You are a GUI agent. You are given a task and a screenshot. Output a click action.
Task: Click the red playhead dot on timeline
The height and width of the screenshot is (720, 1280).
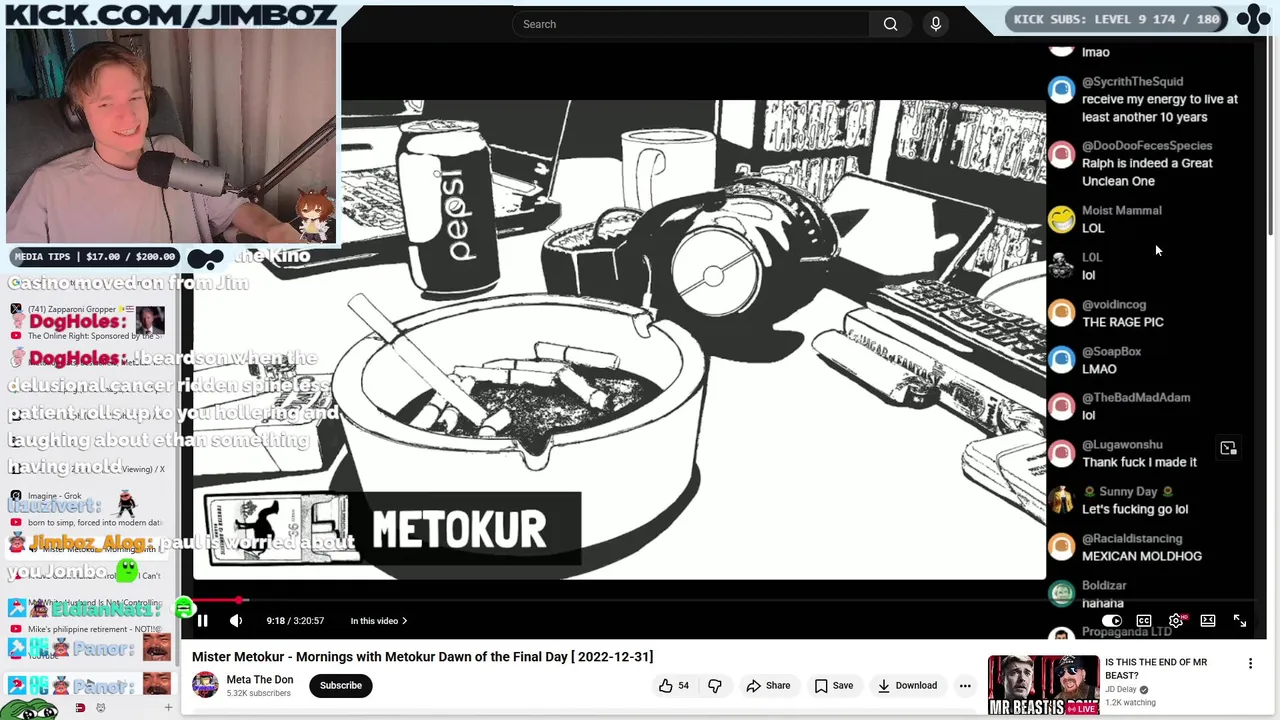240,600
